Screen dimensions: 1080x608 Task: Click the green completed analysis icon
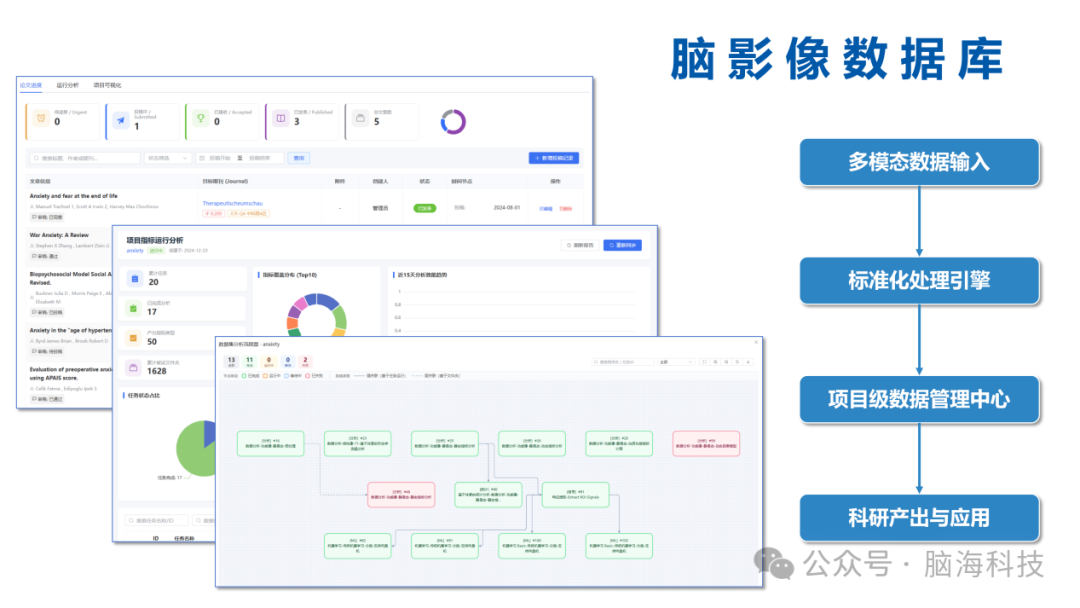[134, 308]
